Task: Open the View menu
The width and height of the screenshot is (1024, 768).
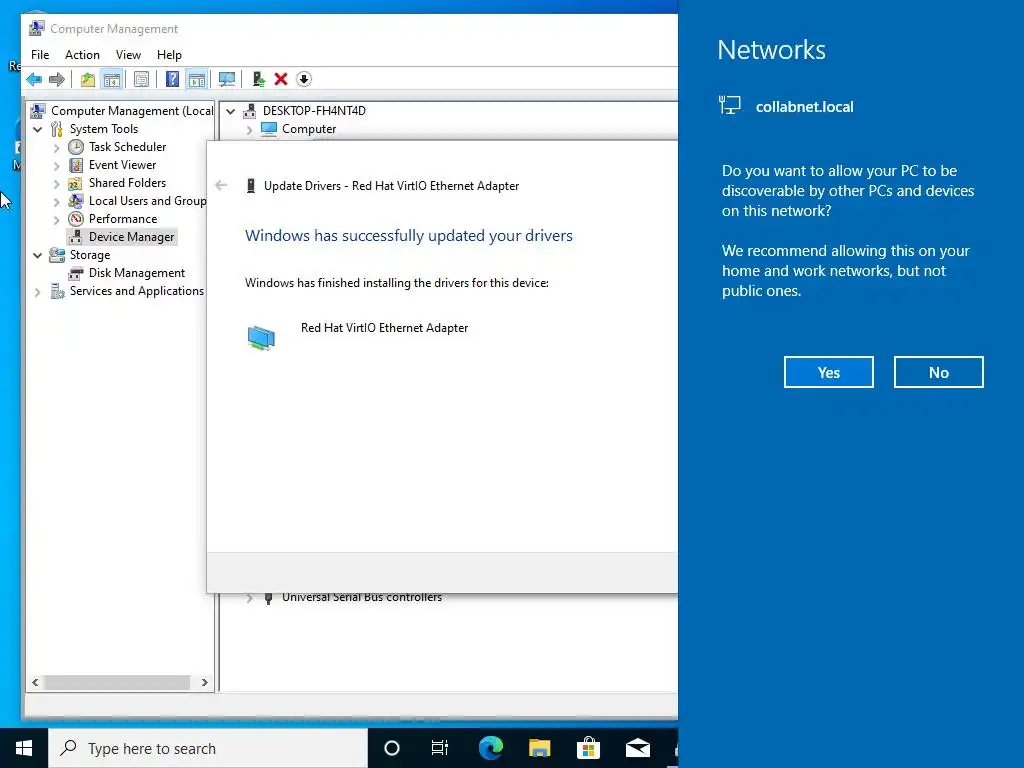Action: (x=128, y=55)
